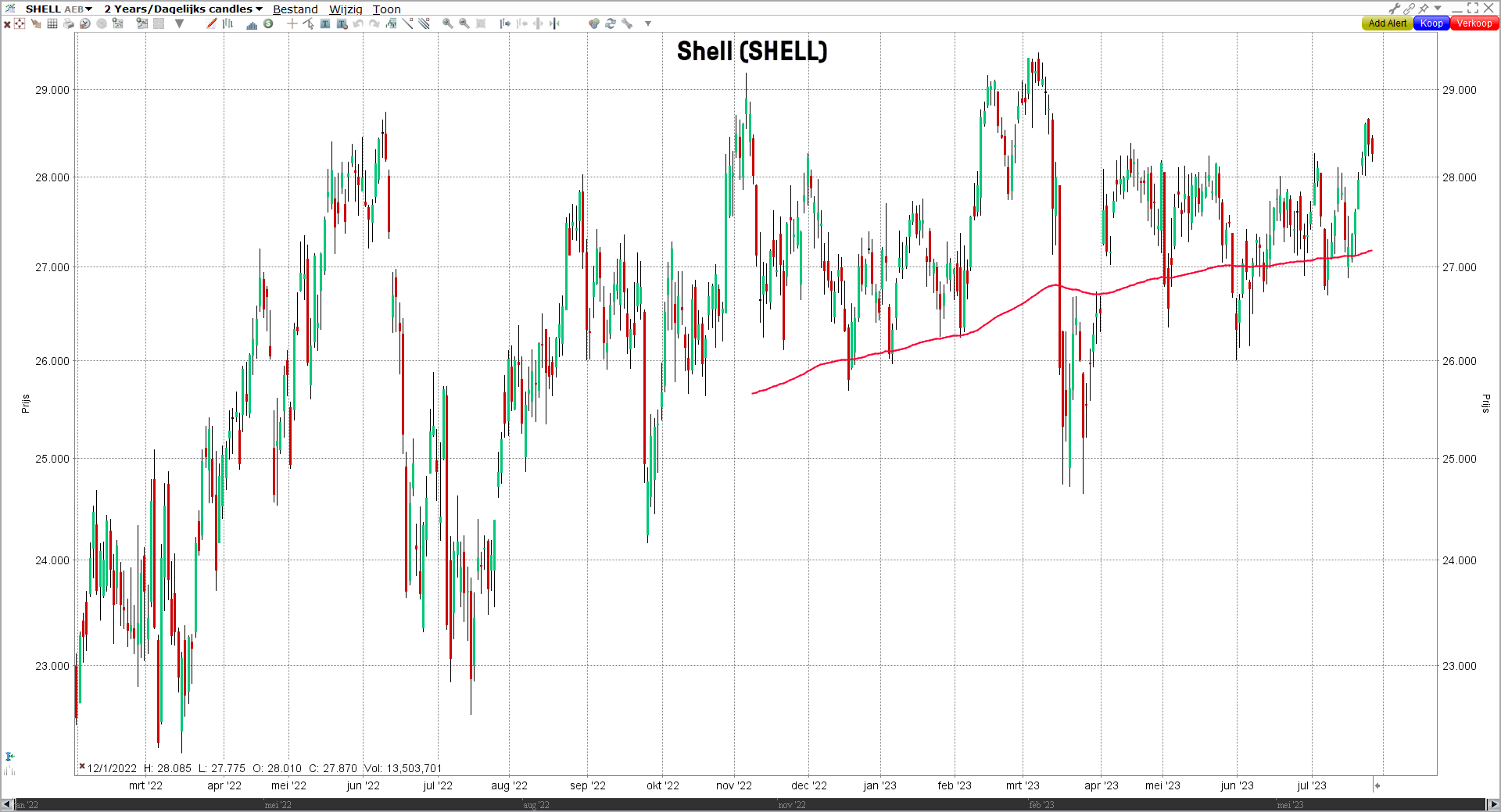1501x812 pixels.
Task: Click the shift bars right arrow icon
Action: [x=505, y=23]
